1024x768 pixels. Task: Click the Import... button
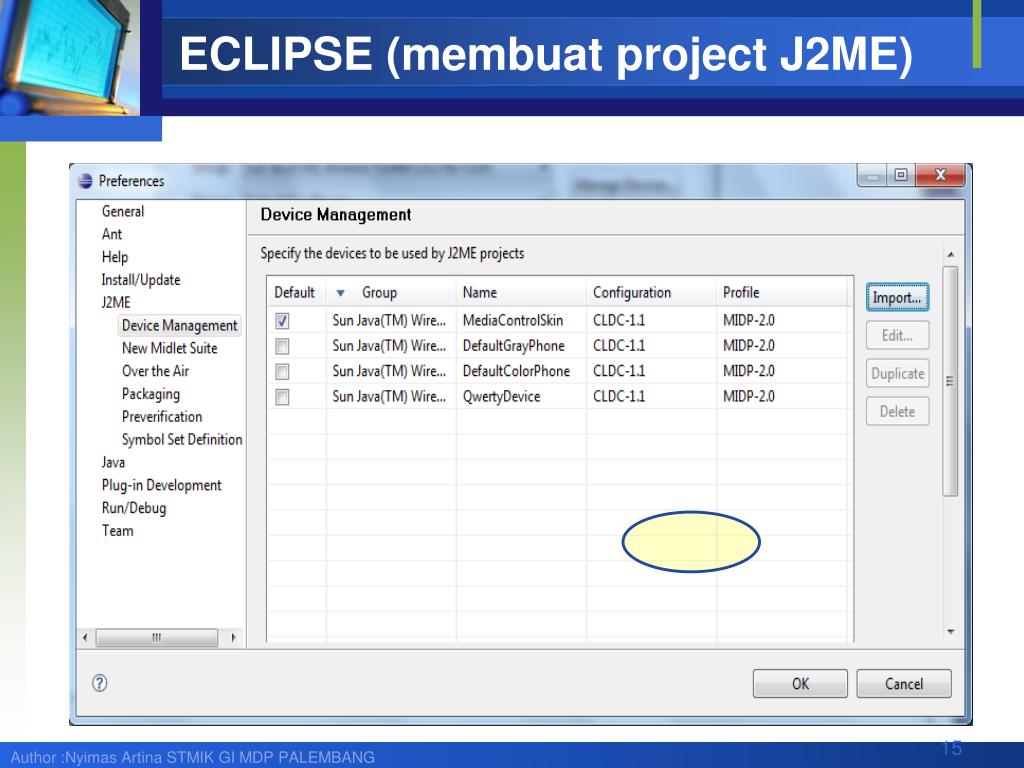[x=897, y=298]
